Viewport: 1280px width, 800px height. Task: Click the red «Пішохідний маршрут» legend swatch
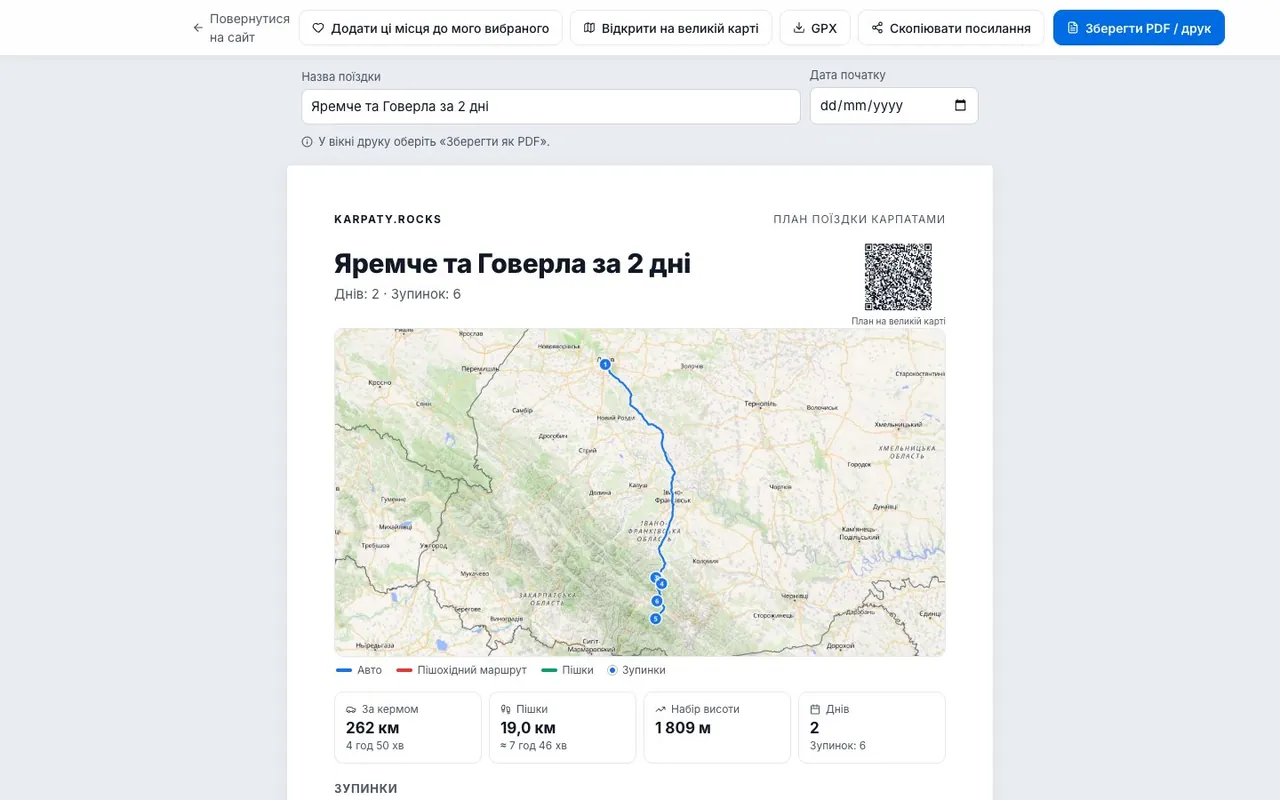(404, 670)
